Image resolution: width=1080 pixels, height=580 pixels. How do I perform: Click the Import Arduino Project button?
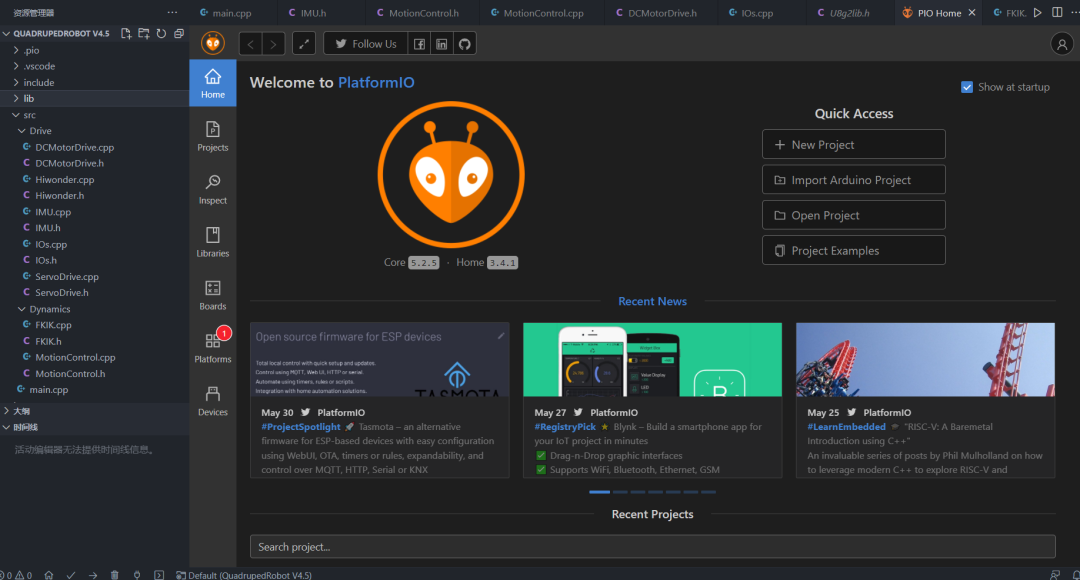(x=853, y=180)
